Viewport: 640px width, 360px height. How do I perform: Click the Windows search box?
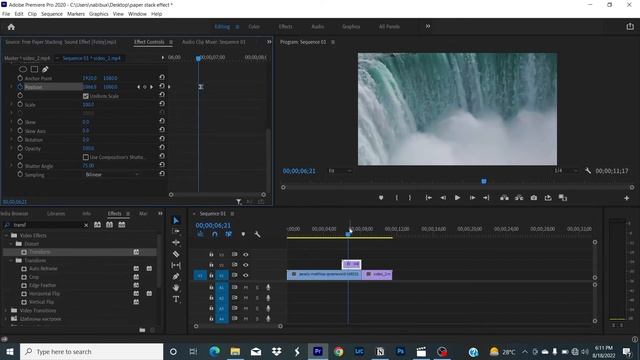point(91,351)
